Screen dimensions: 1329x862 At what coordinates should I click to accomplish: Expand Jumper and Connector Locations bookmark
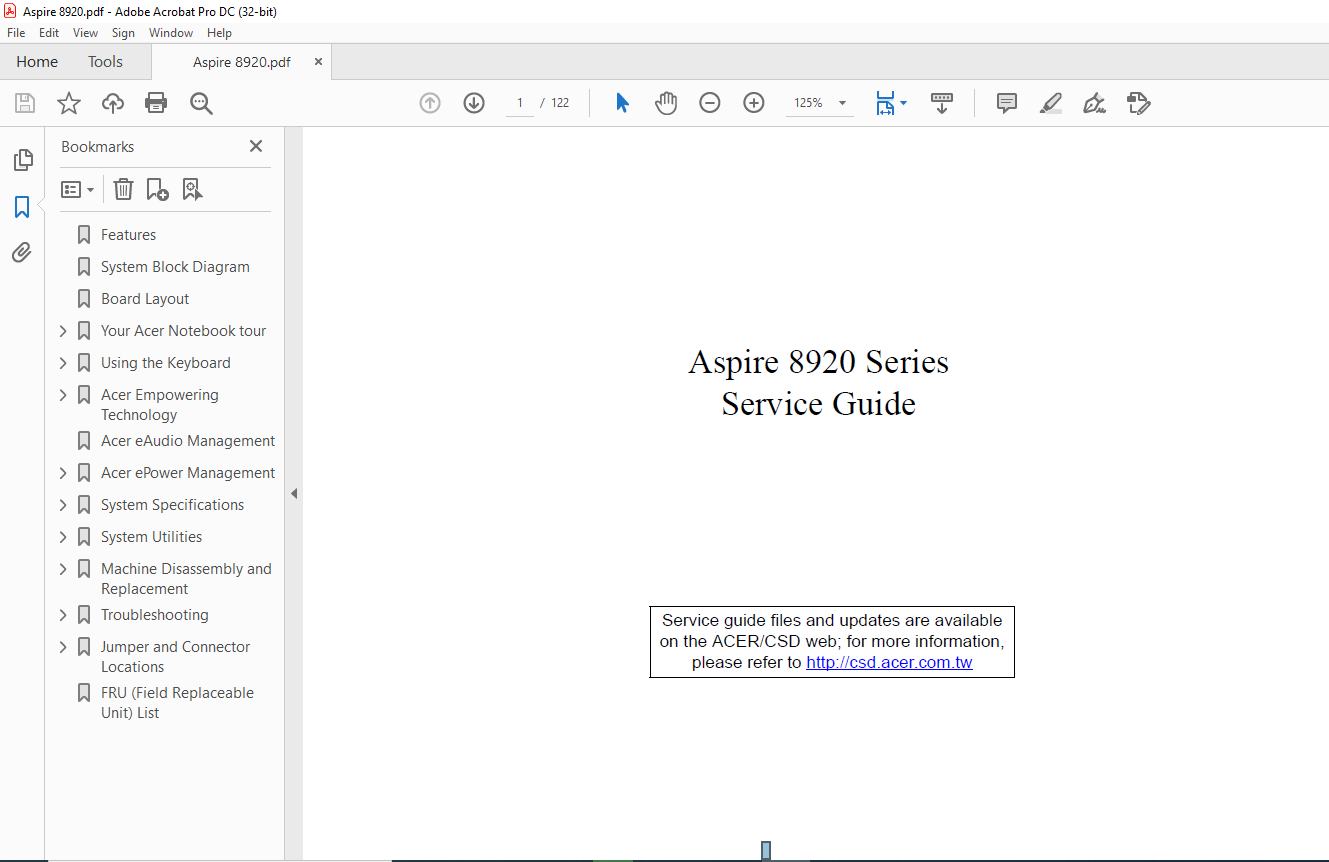63,647
